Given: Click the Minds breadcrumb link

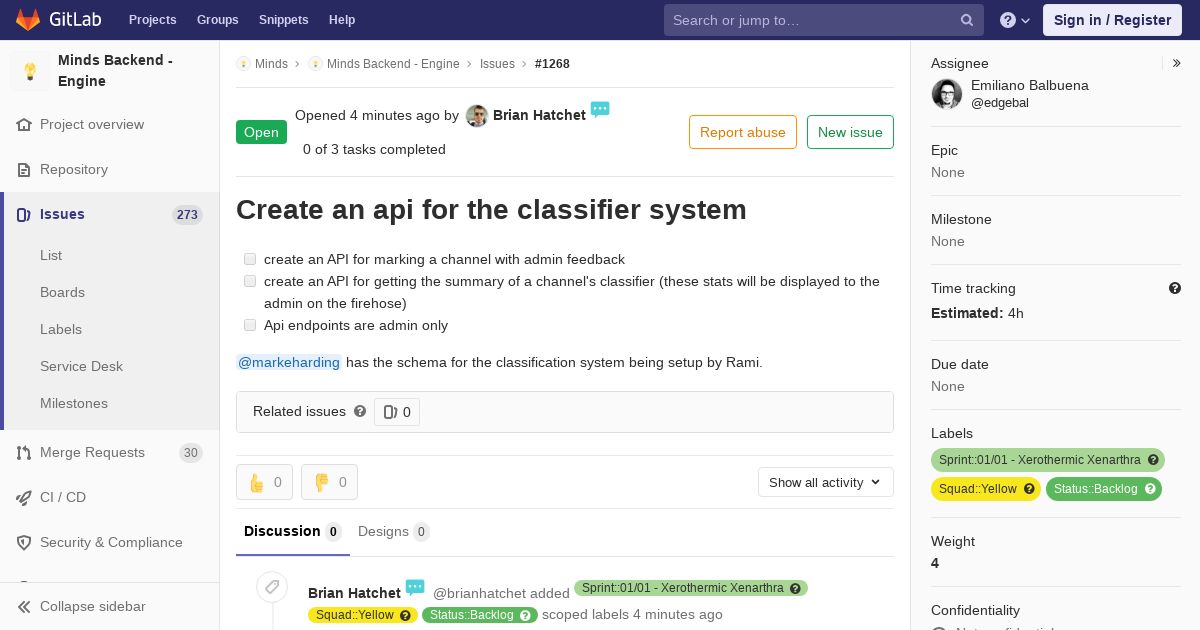Looking at the screenshot, I should click(x=271, y=63).
